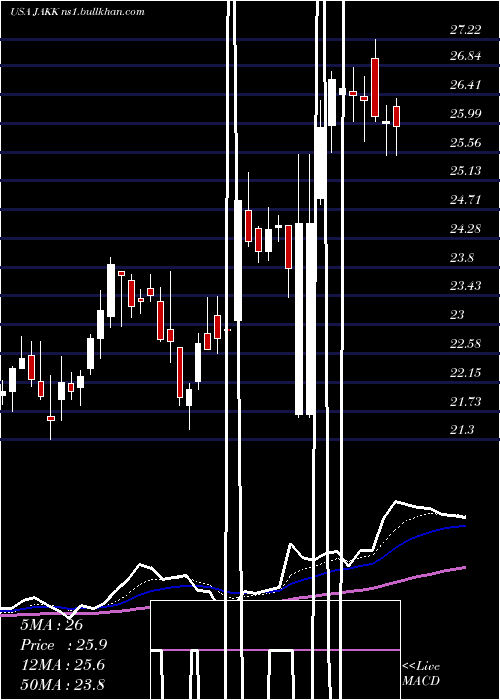Click the 22.58 price axis label
The height and width of the screenshot is (700, 500).
coord(465,344)
